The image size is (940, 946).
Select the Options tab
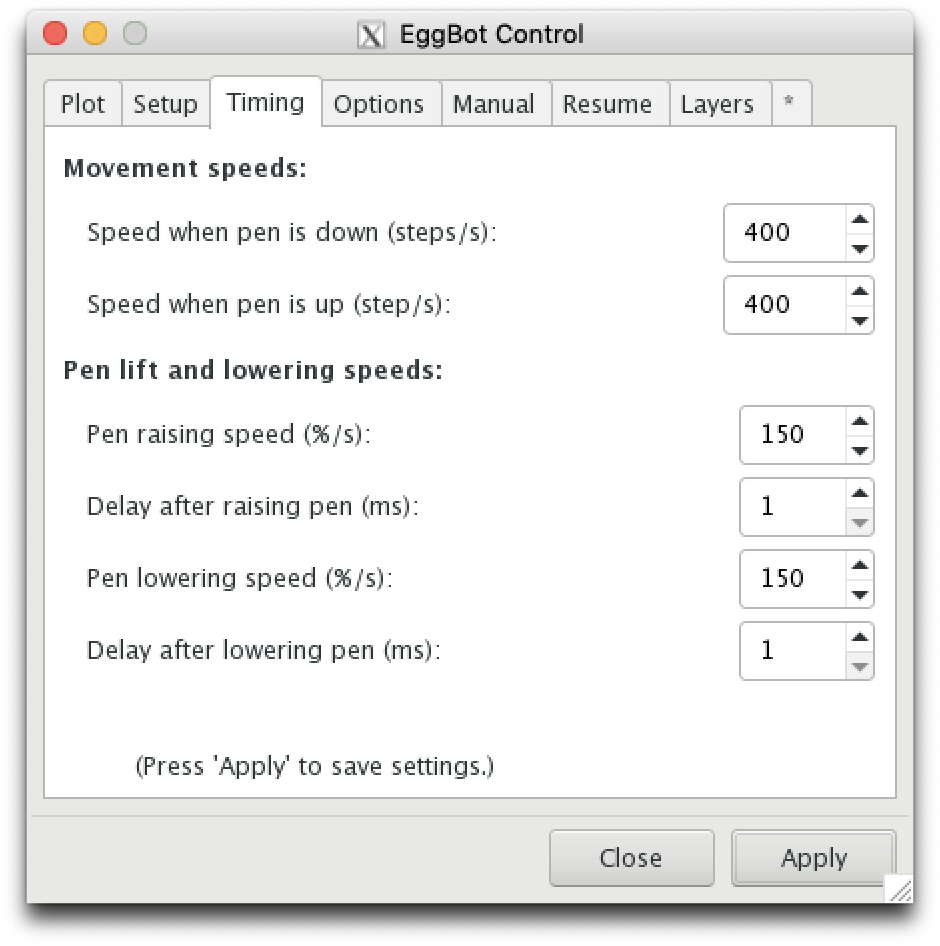tap(379, 104)
